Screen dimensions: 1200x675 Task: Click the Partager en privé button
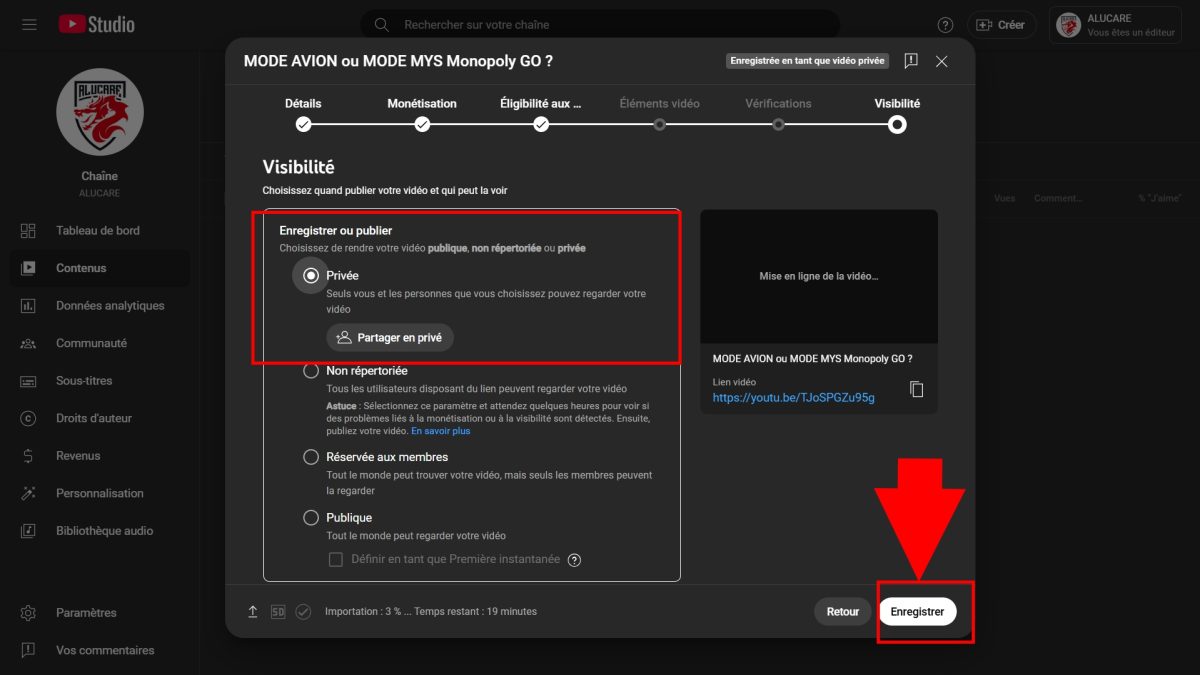coord(390,338)
